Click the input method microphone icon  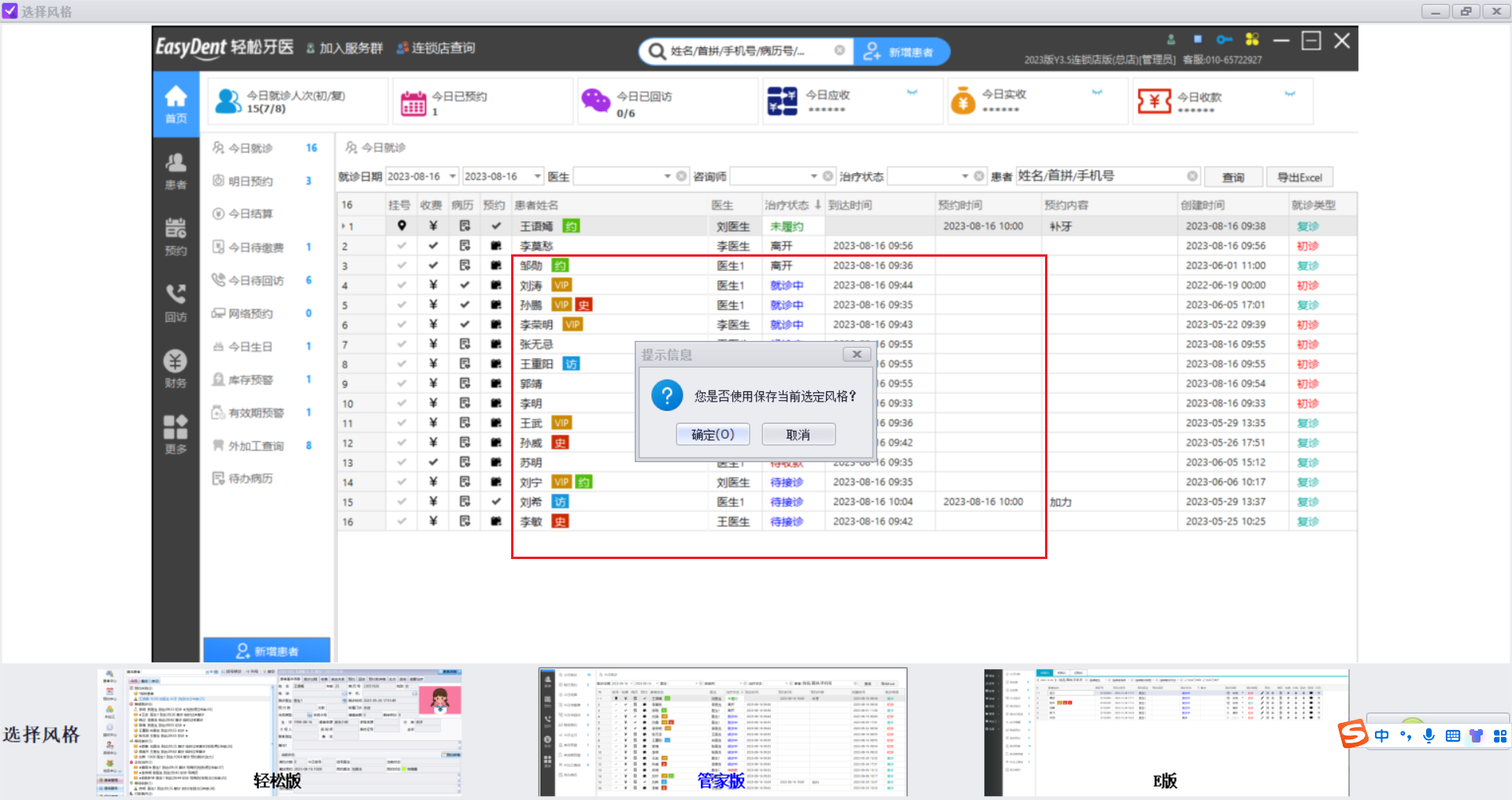pyautogui.click(x=1429, y=735)
